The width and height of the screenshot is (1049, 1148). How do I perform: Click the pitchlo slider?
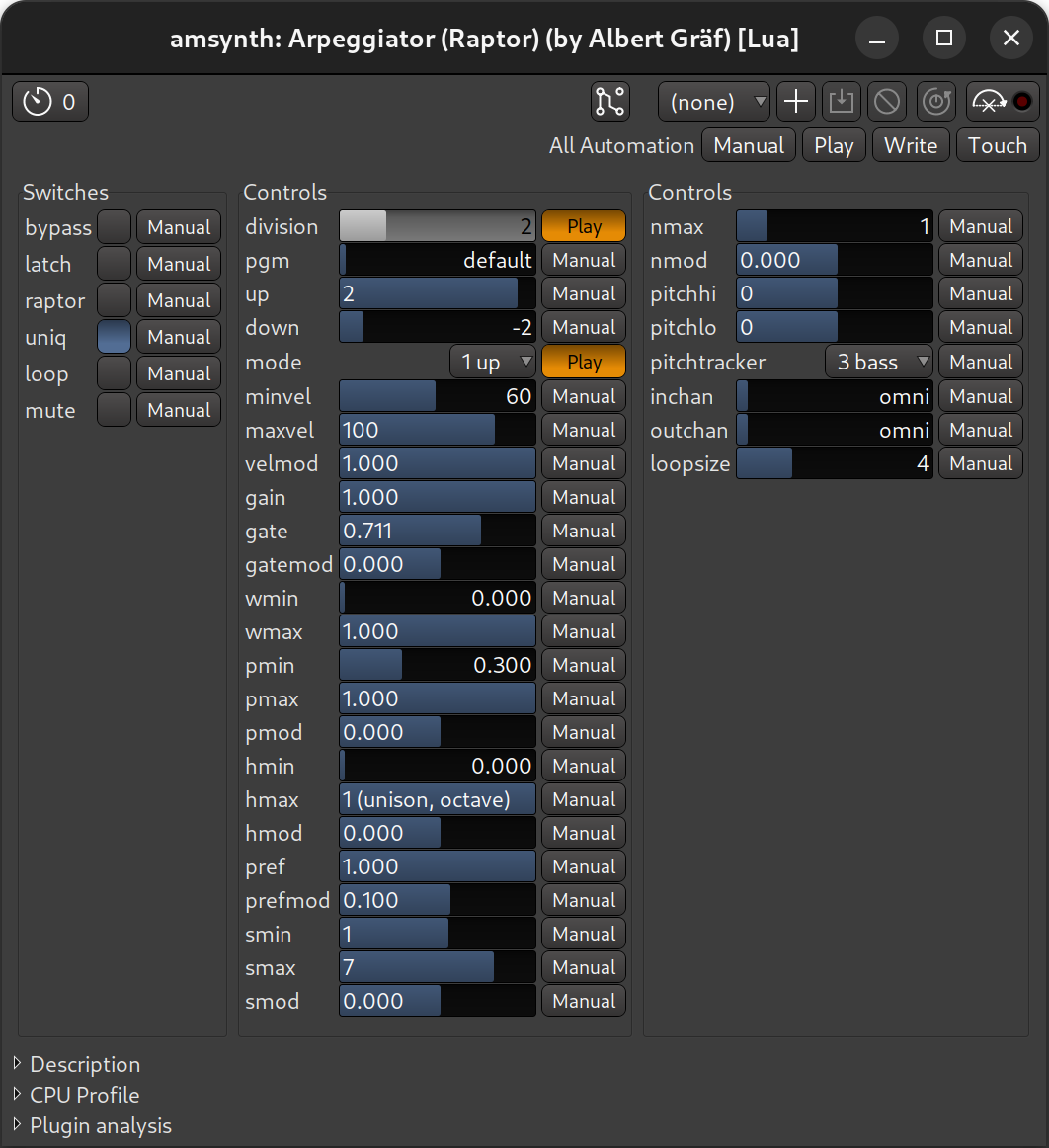pyautogui.click(x=835, y=327)
